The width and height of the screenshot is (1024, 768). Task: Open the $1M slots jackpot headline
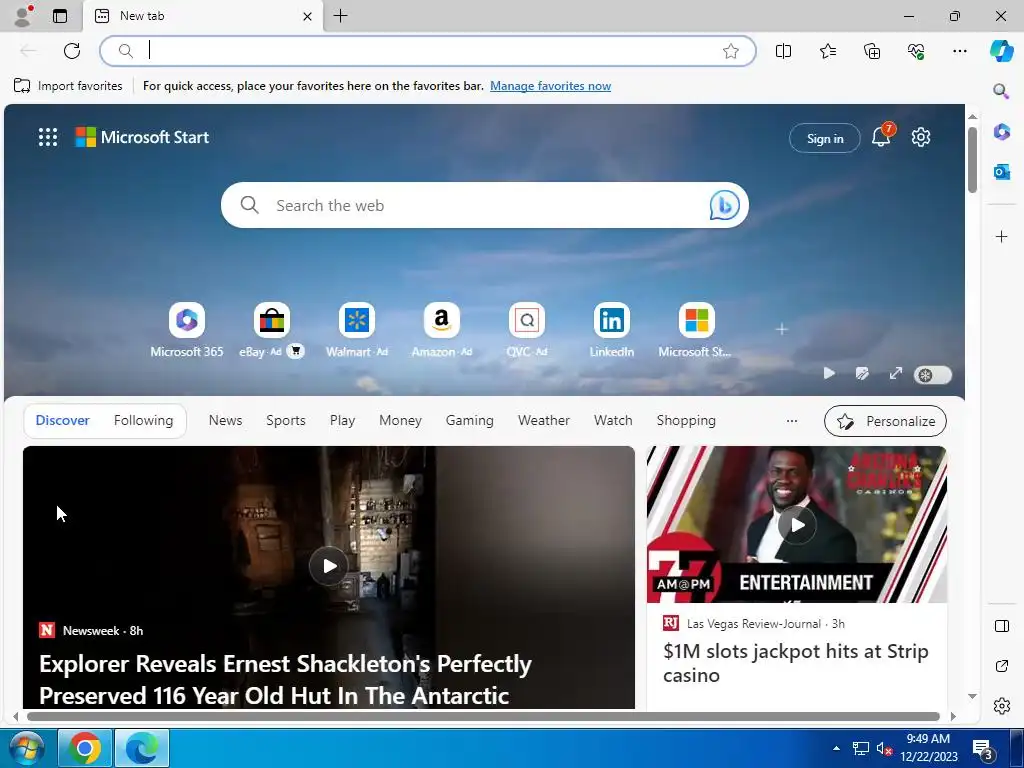click(x=795, y=663)
